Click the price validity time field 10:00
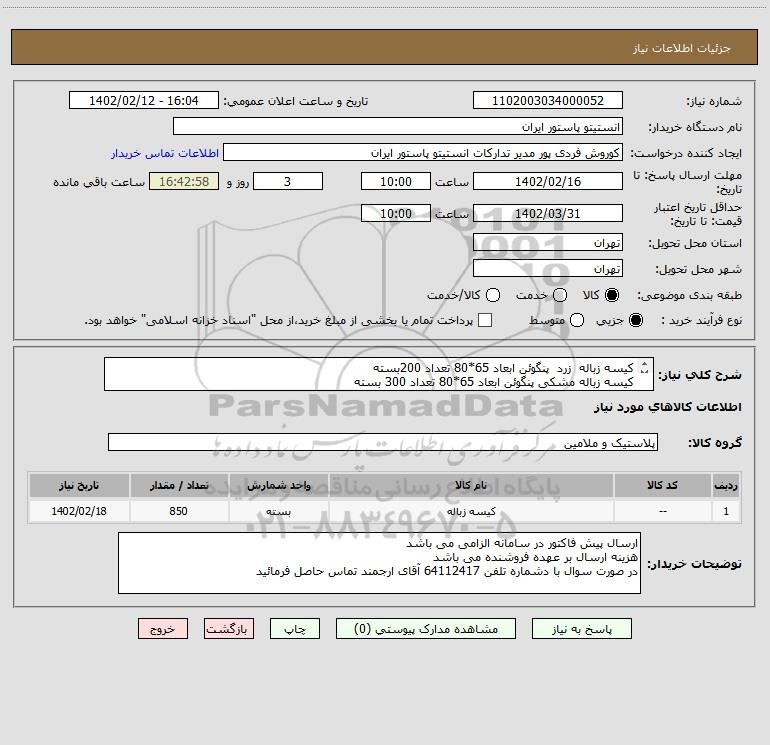770x745 pixels. point(396,213)
